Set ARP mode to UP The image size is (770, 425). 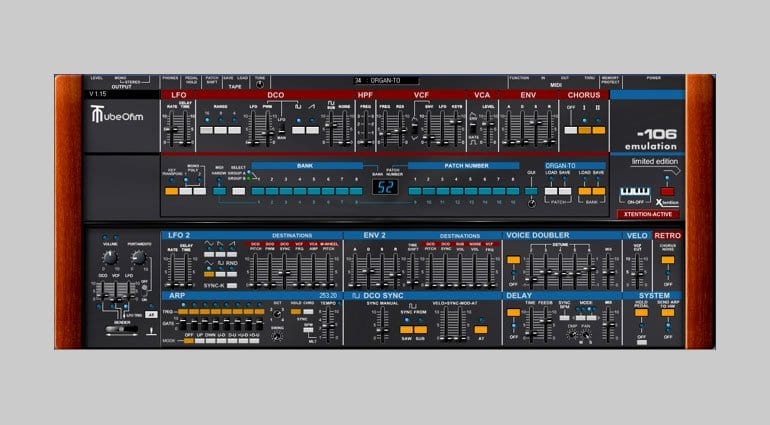[x=200, y=340]
